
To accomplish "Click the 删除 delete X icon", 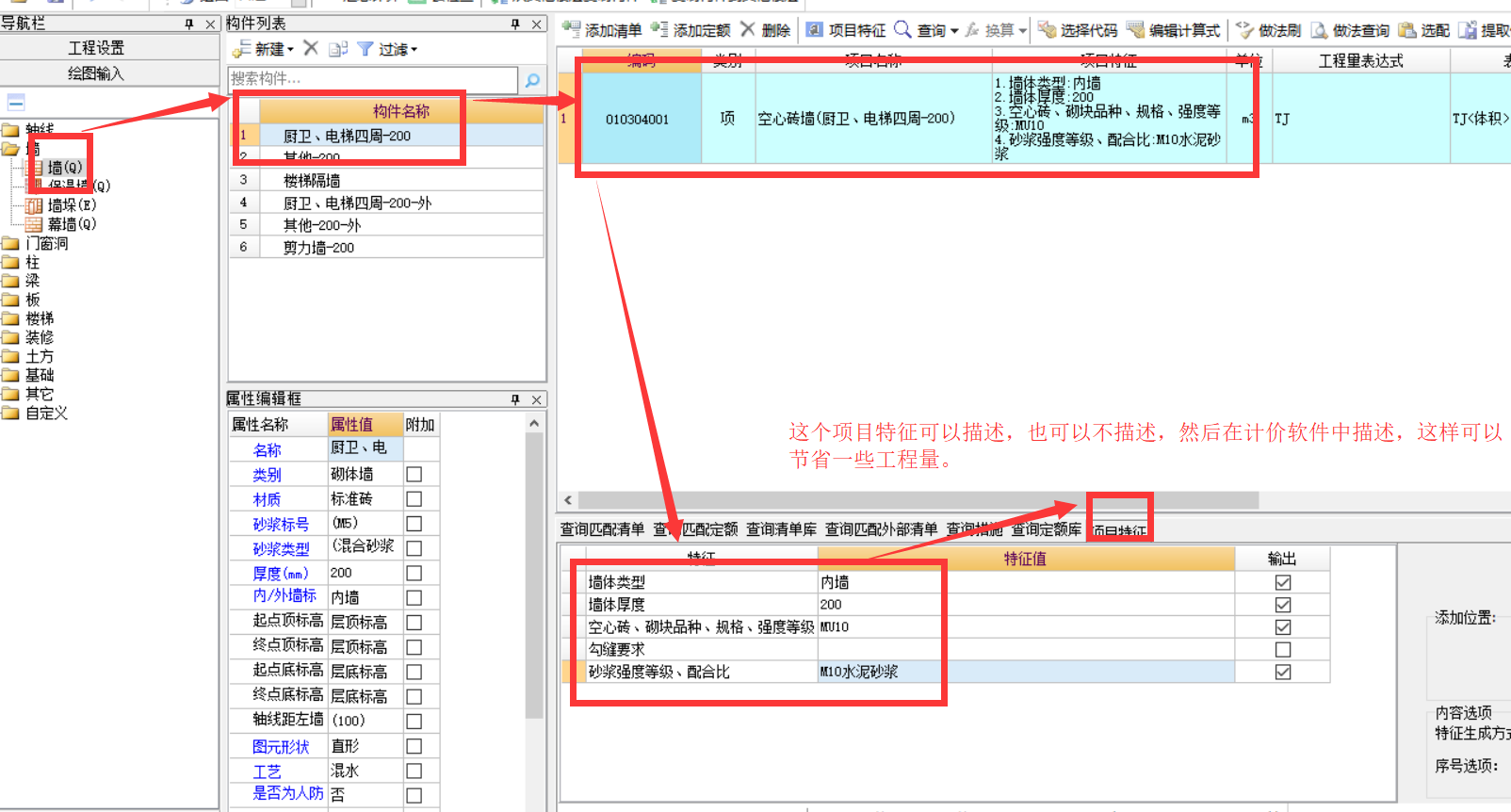I will 748,29.
